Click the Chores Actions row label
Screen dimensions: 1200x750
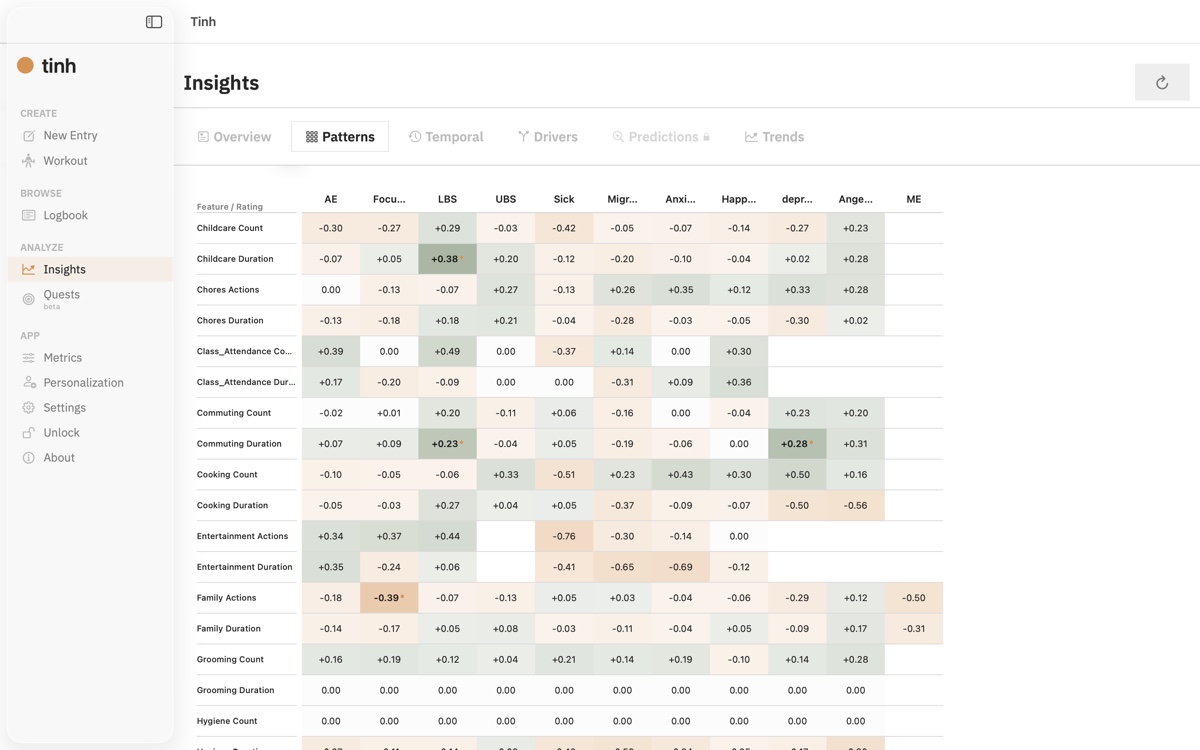click(228, 290)
